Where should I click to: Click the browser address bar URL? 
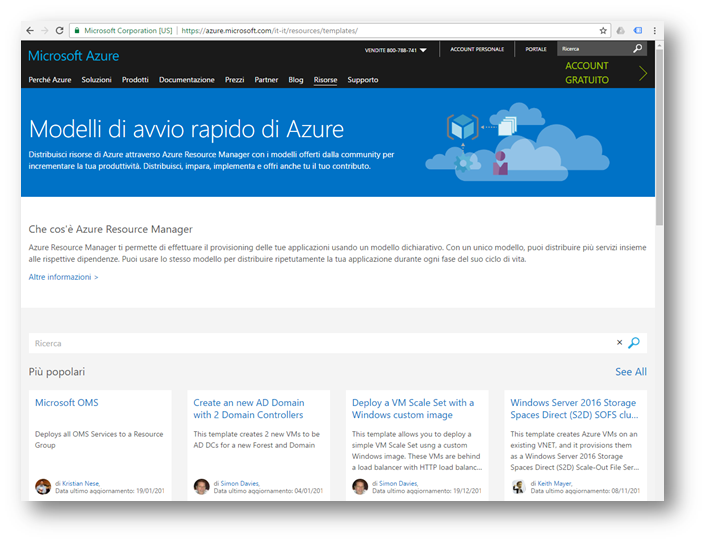click(270, 31)
